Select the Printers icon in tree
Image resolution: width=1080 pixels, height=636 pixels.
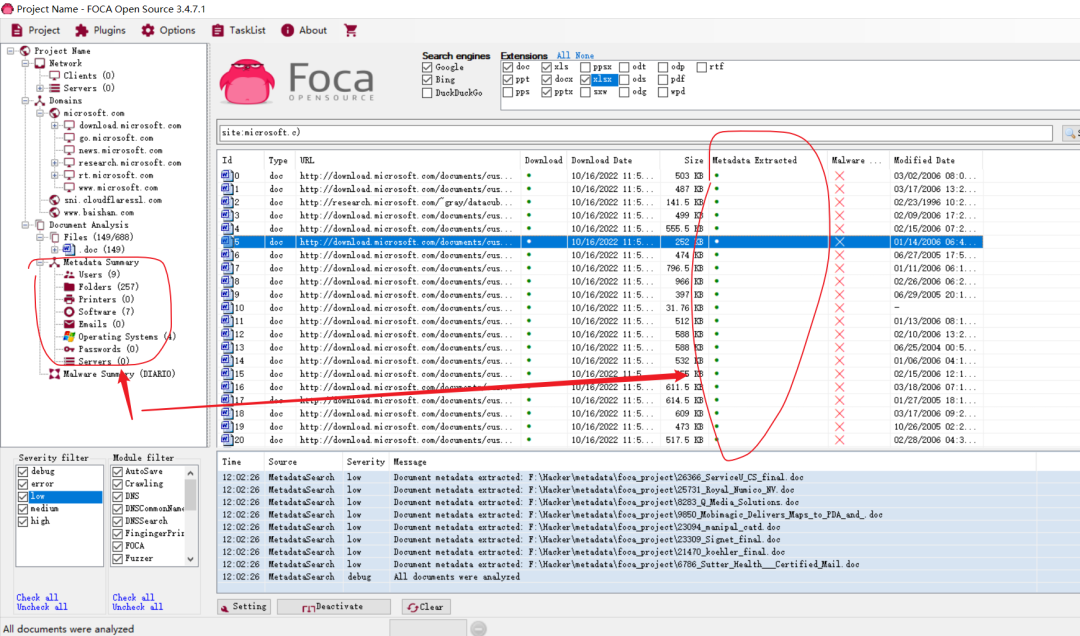pos(69,299)
